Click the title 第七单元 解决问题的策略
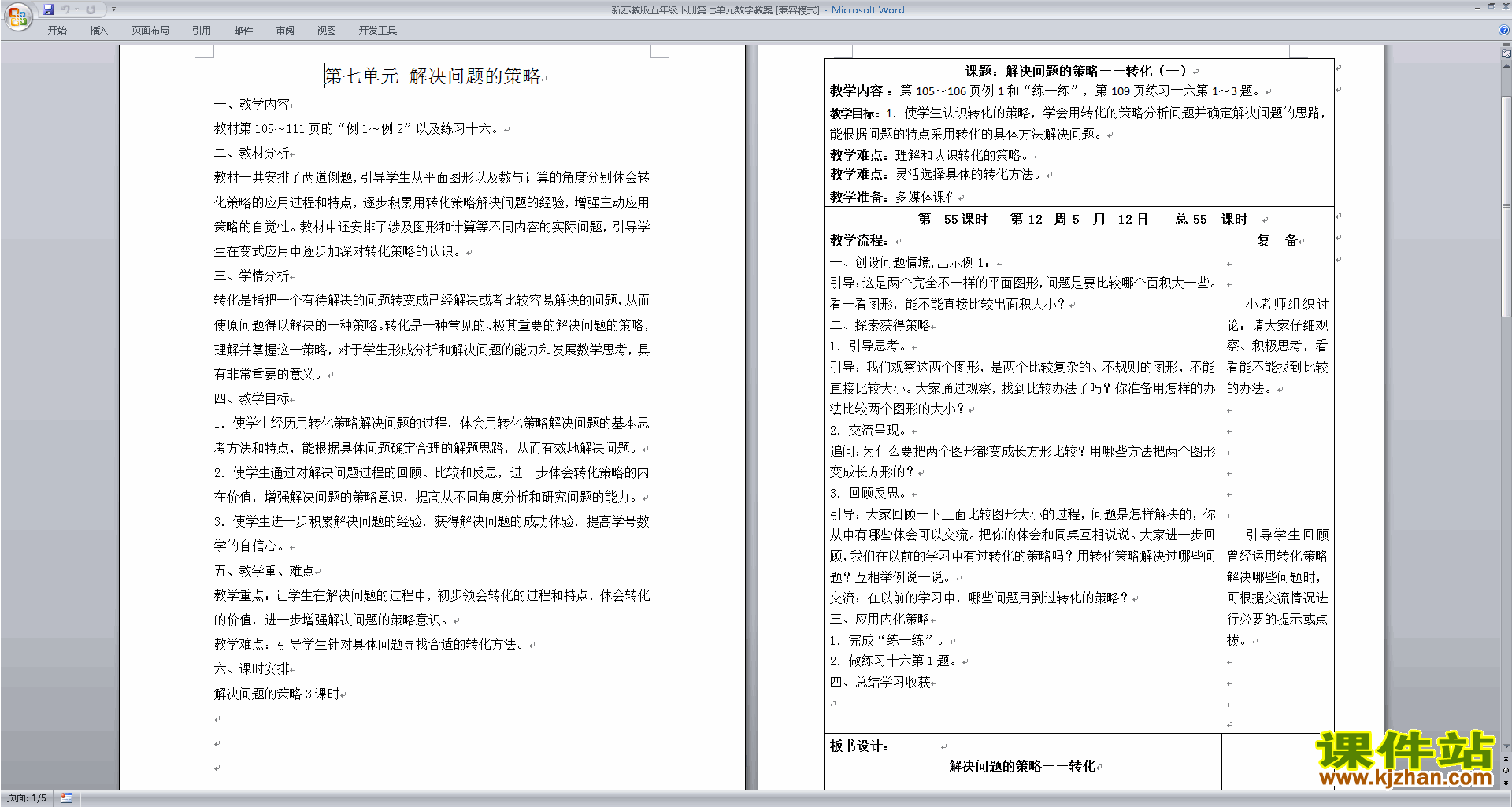 coord(432,76)
